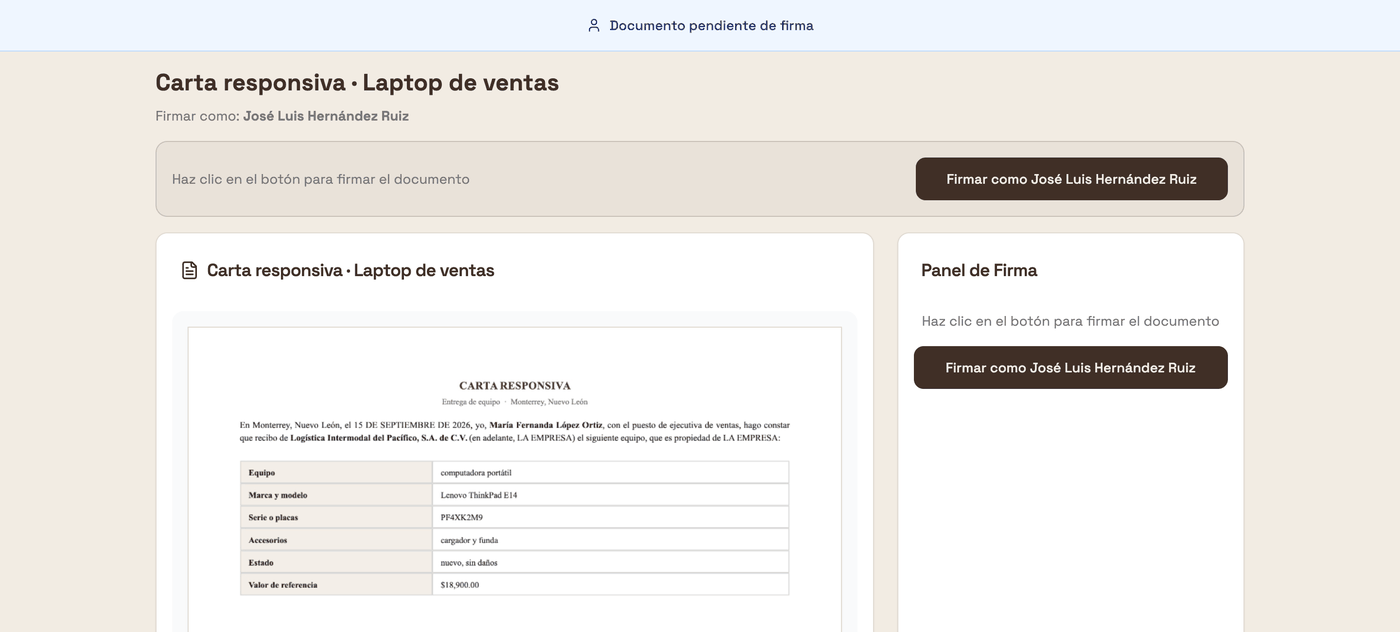1400x632 pixels.
Task: Click the 'Firmar como:' signer name line
Action: point(282,116)
